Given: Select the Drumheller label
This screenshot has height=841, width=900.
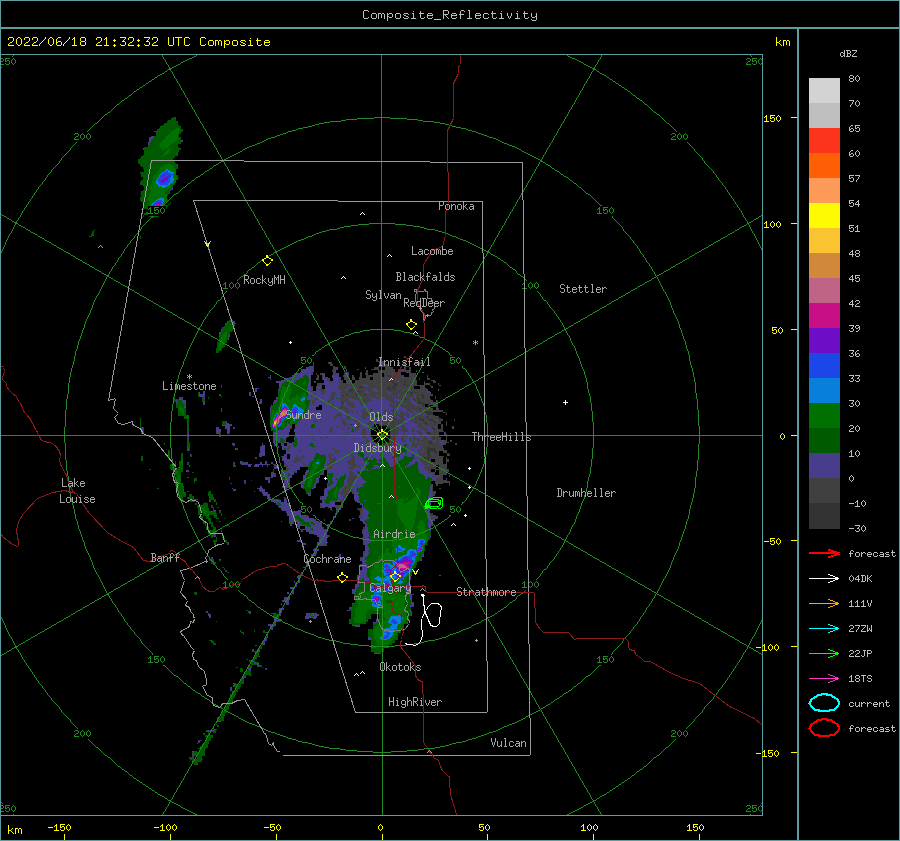Looking at the screenshot, I should (586, 493).
